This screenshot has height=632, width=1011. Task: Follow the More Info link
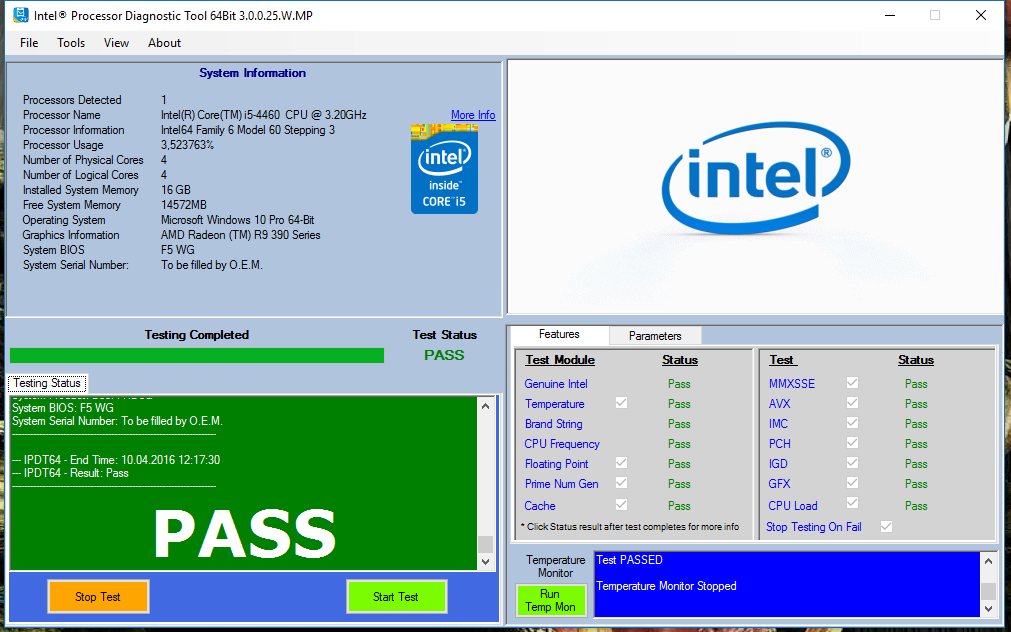tap(473, 115)
